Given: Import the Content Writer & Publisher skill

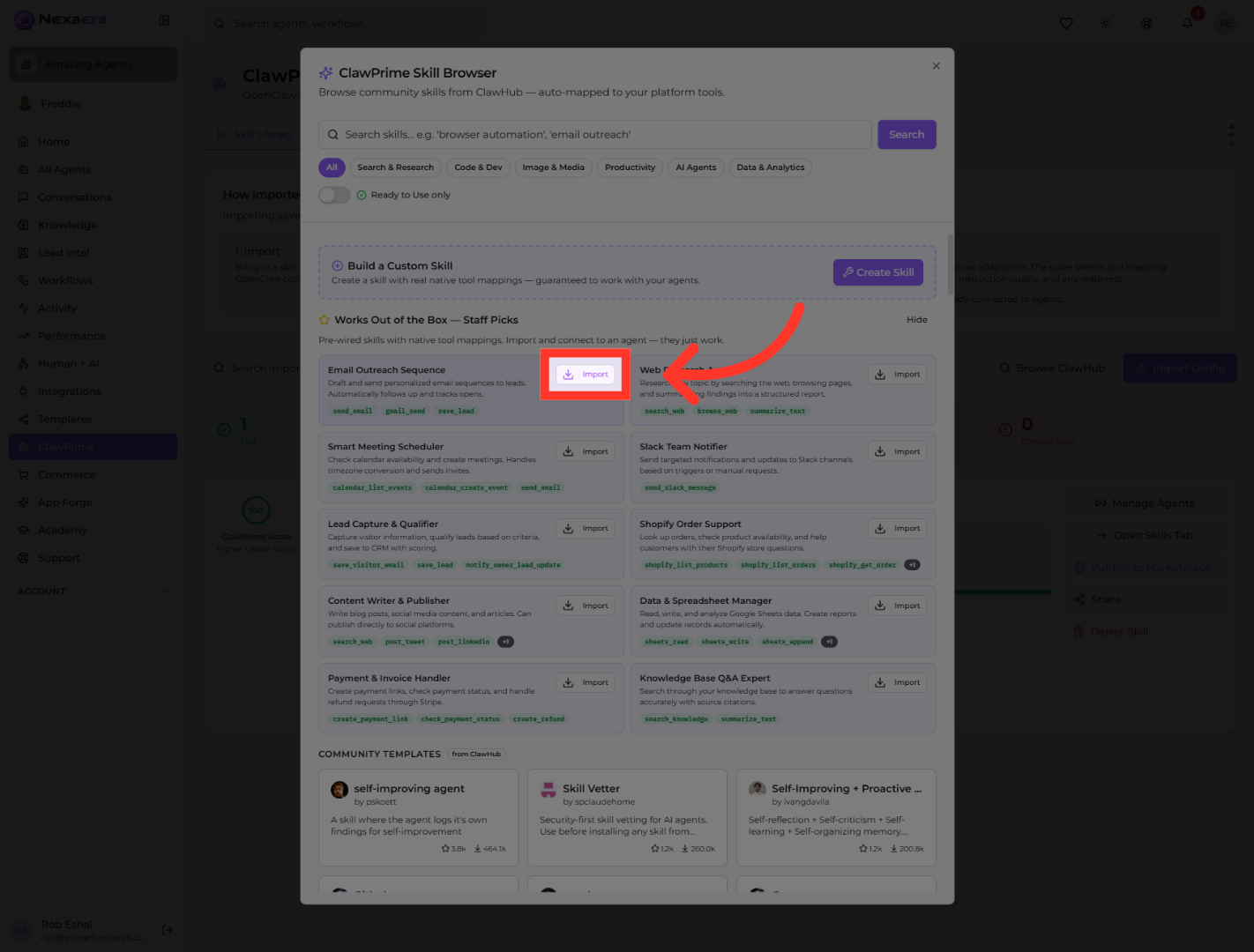Looking at the screenshot, I should [586, 606].
